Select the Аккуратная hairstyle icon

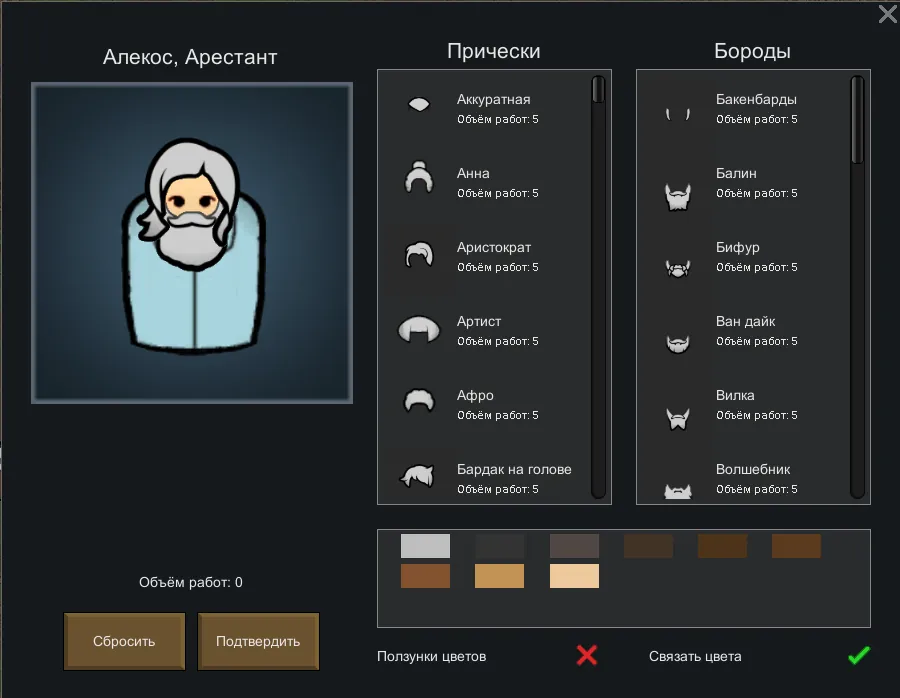coord(418,104)
